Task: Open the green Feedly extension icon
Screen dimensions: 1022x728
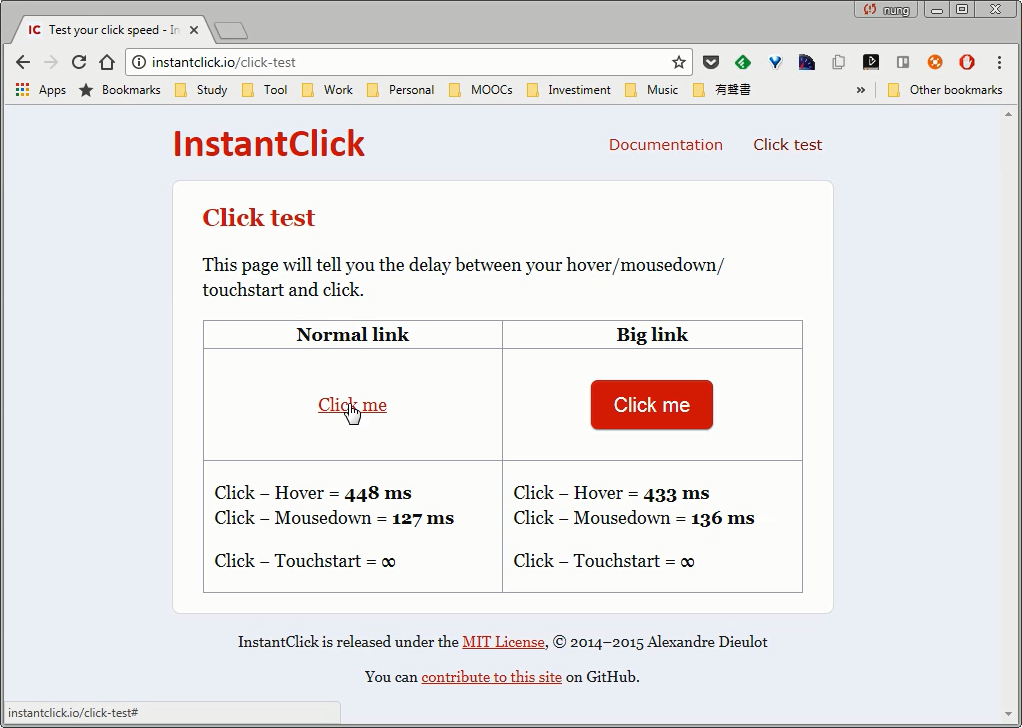Action: (x=742, y=63)
